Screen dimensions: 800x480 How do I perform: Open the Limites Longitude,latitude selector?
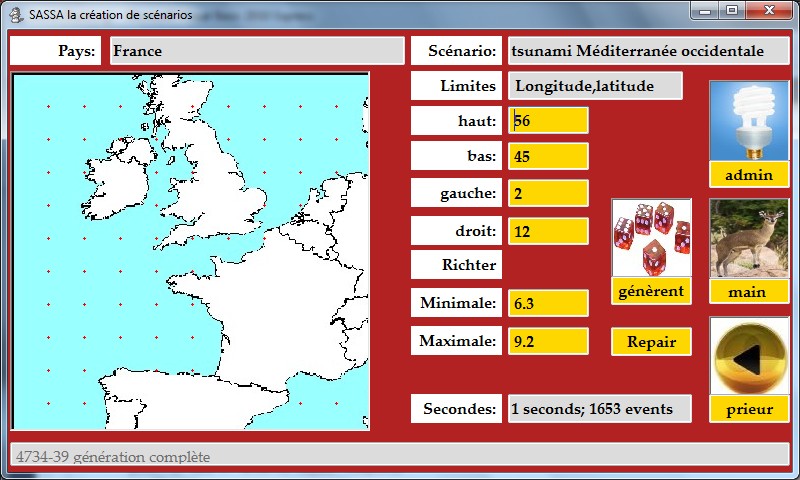click(x=595, y=86)
